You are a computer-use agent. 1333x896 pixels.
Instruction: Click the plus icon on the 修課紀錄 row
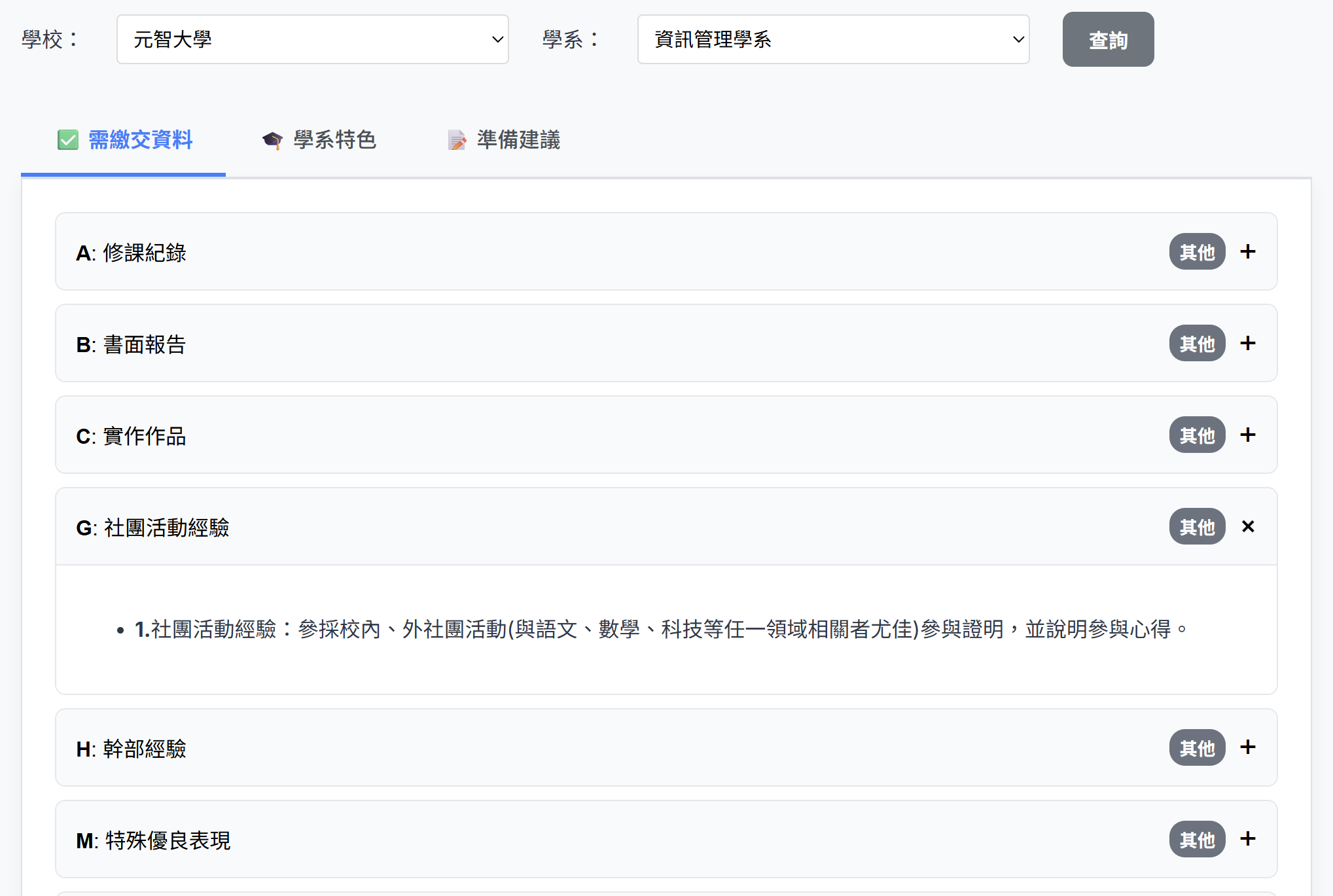tap(1248, 251)
